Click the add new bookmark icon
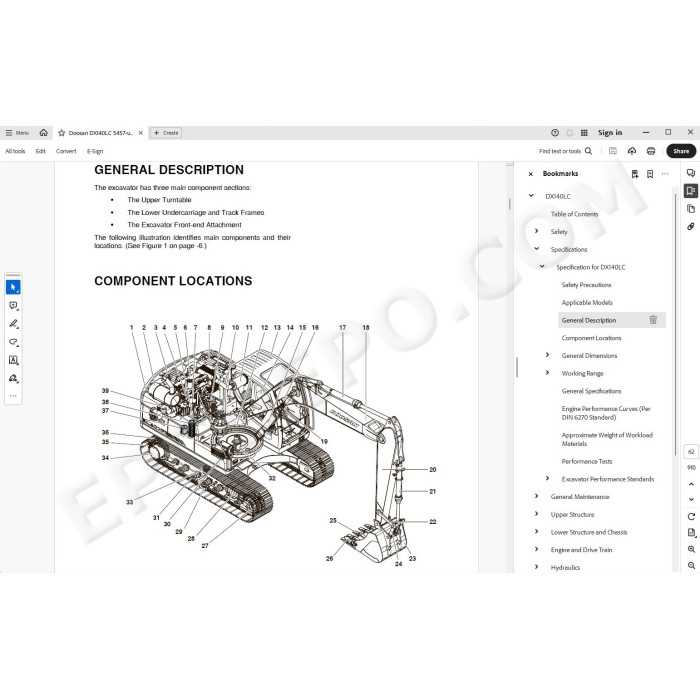 pyautogui.click(x=650, y=174)
